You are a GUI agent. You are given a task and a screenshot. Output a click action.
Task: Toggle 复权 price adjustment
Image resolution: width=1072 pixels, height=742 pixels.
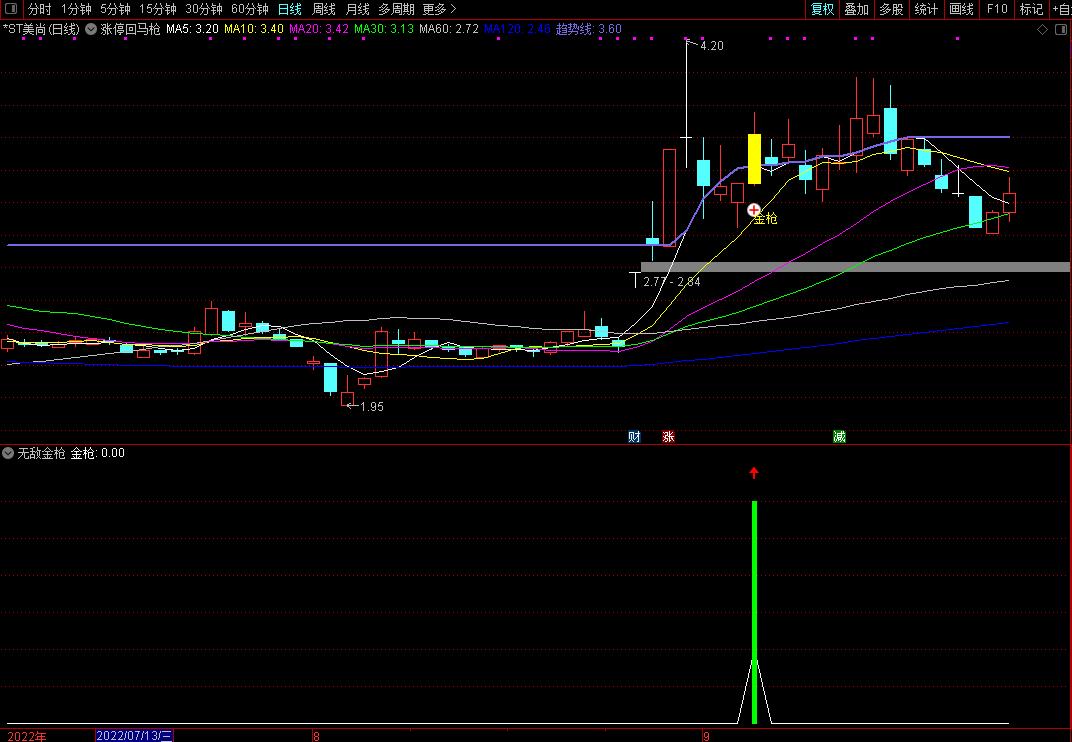point(822,9)
